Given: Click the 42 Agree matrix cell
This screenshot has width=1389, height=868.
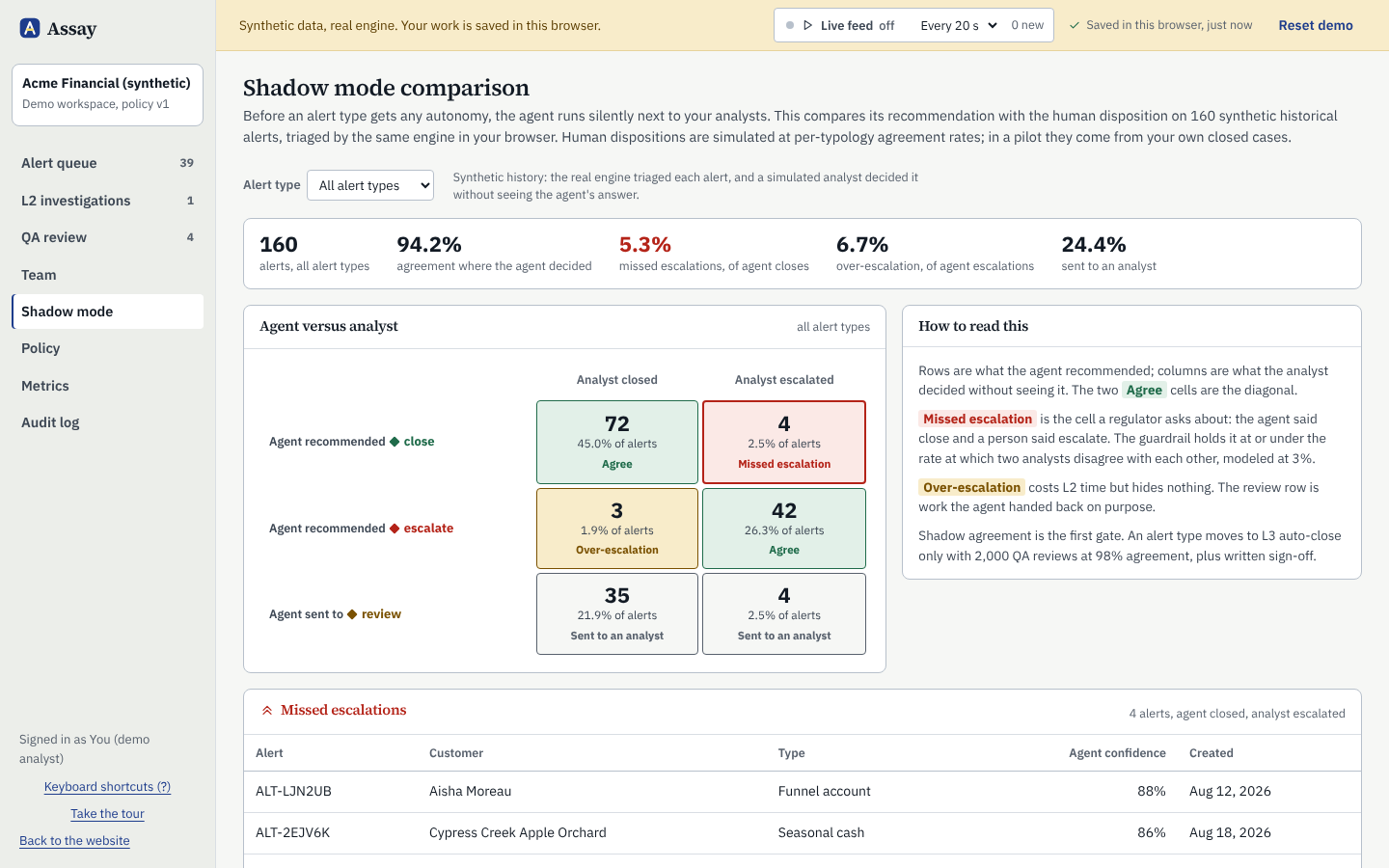Looking at the screenshot, I should (784, 529).
